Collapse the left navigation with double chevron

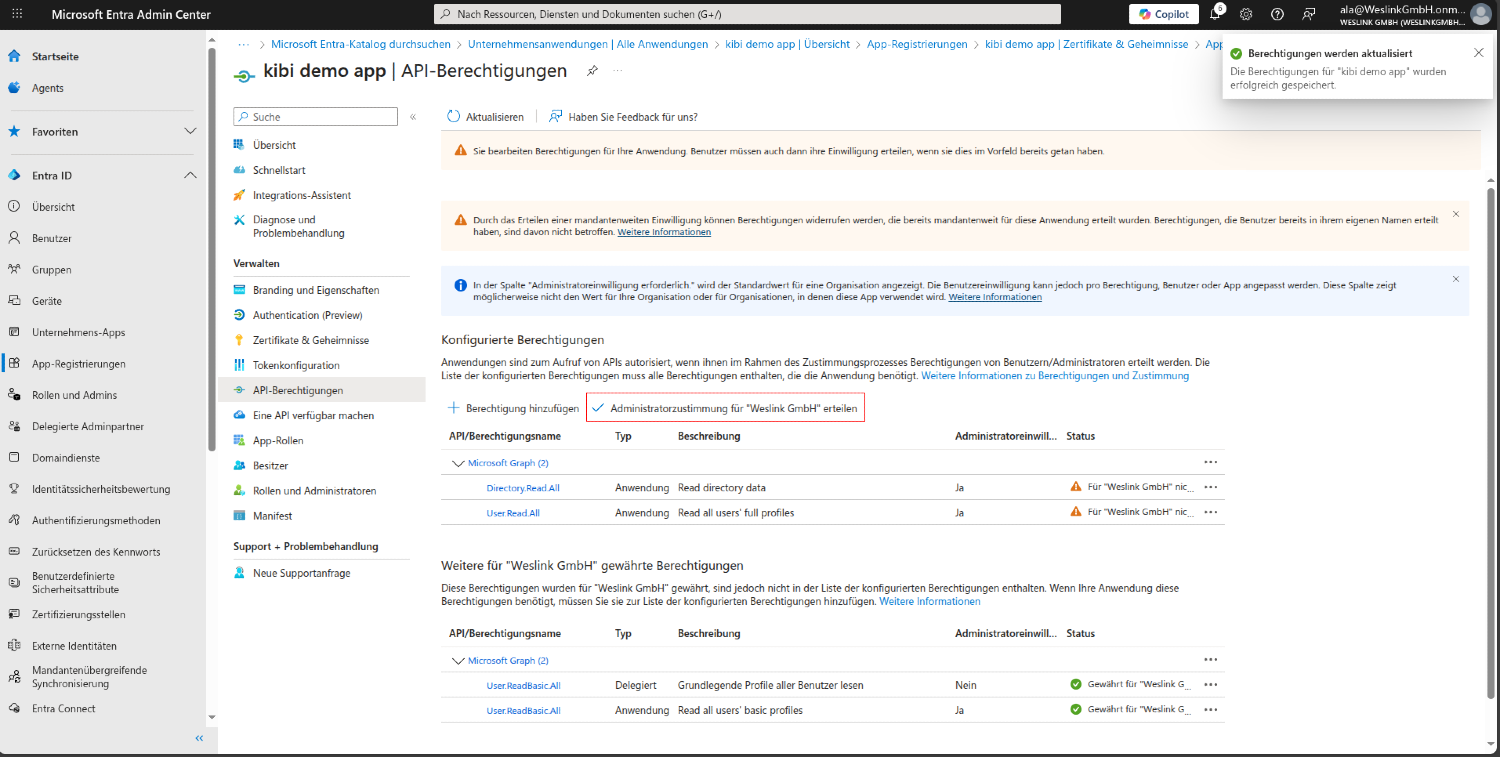199,738
